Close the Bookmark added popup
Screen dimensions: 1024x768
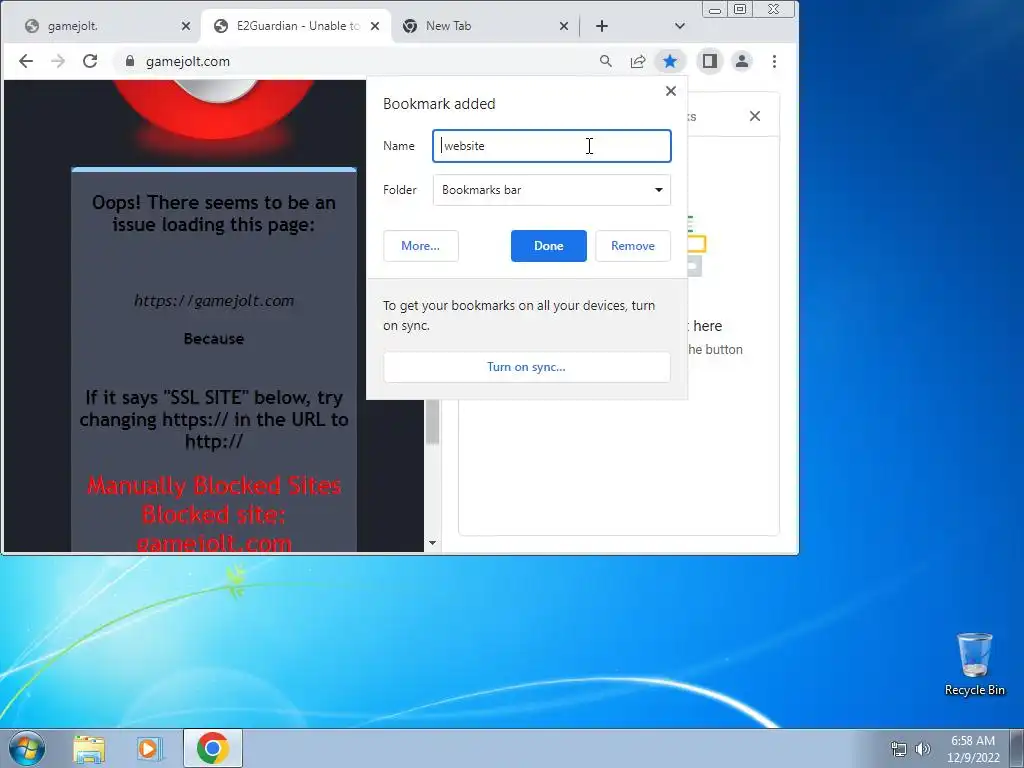tap(671, 91)
